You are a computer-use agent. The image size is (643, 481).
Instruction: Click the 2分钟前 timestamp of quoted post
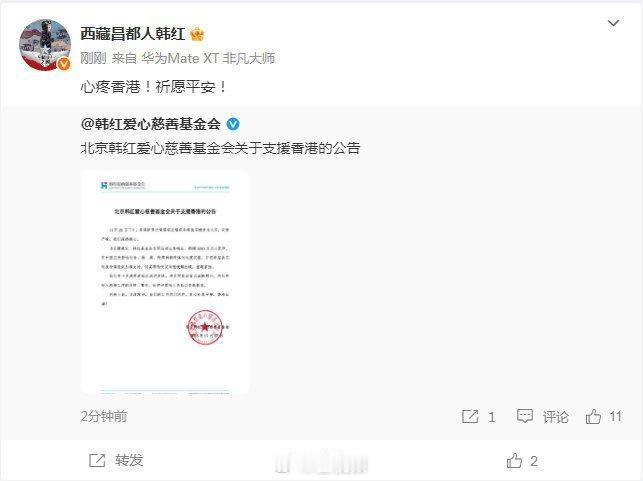(x=104, y=416)
